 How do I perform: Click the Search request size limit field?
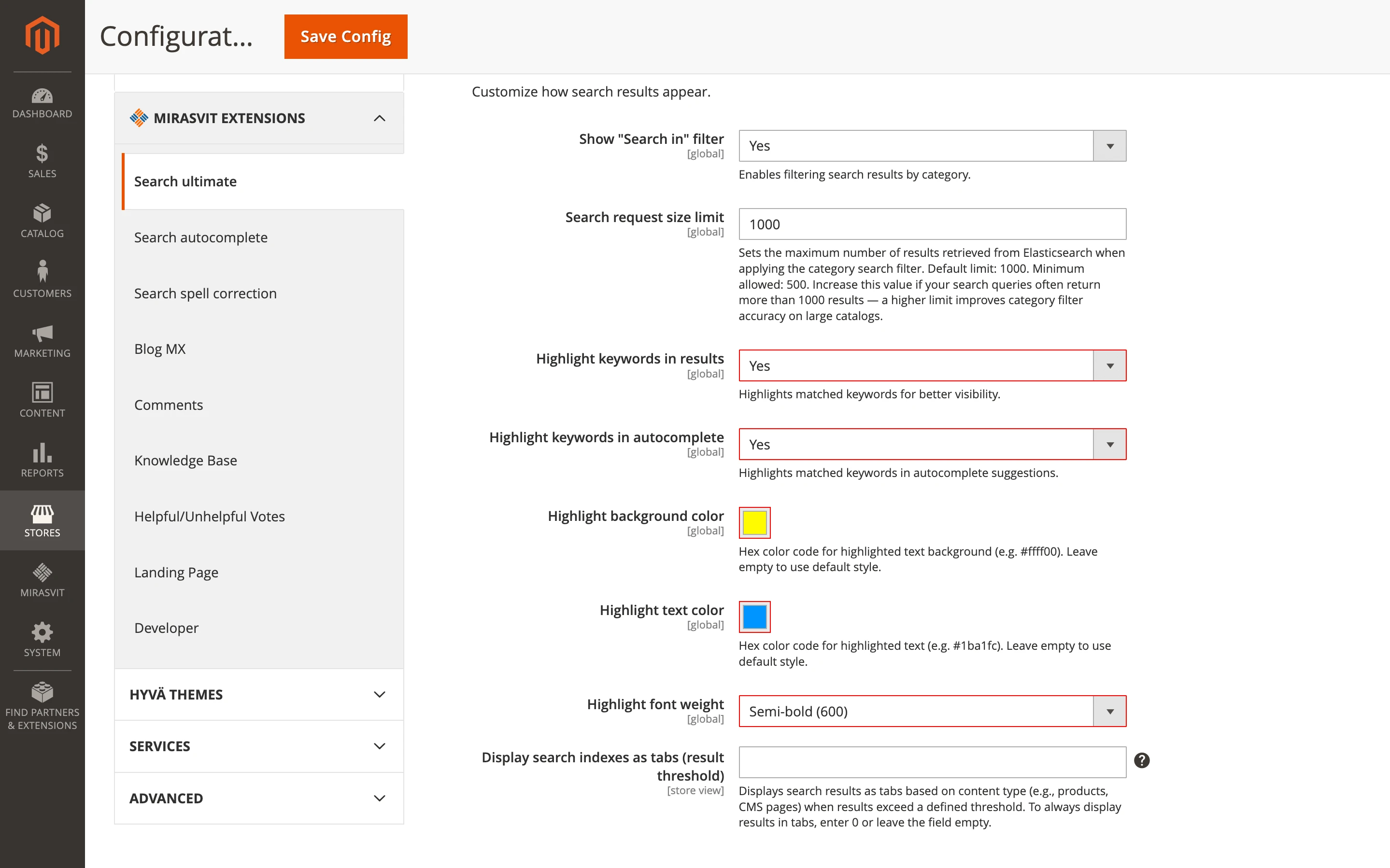coord(931,224)
